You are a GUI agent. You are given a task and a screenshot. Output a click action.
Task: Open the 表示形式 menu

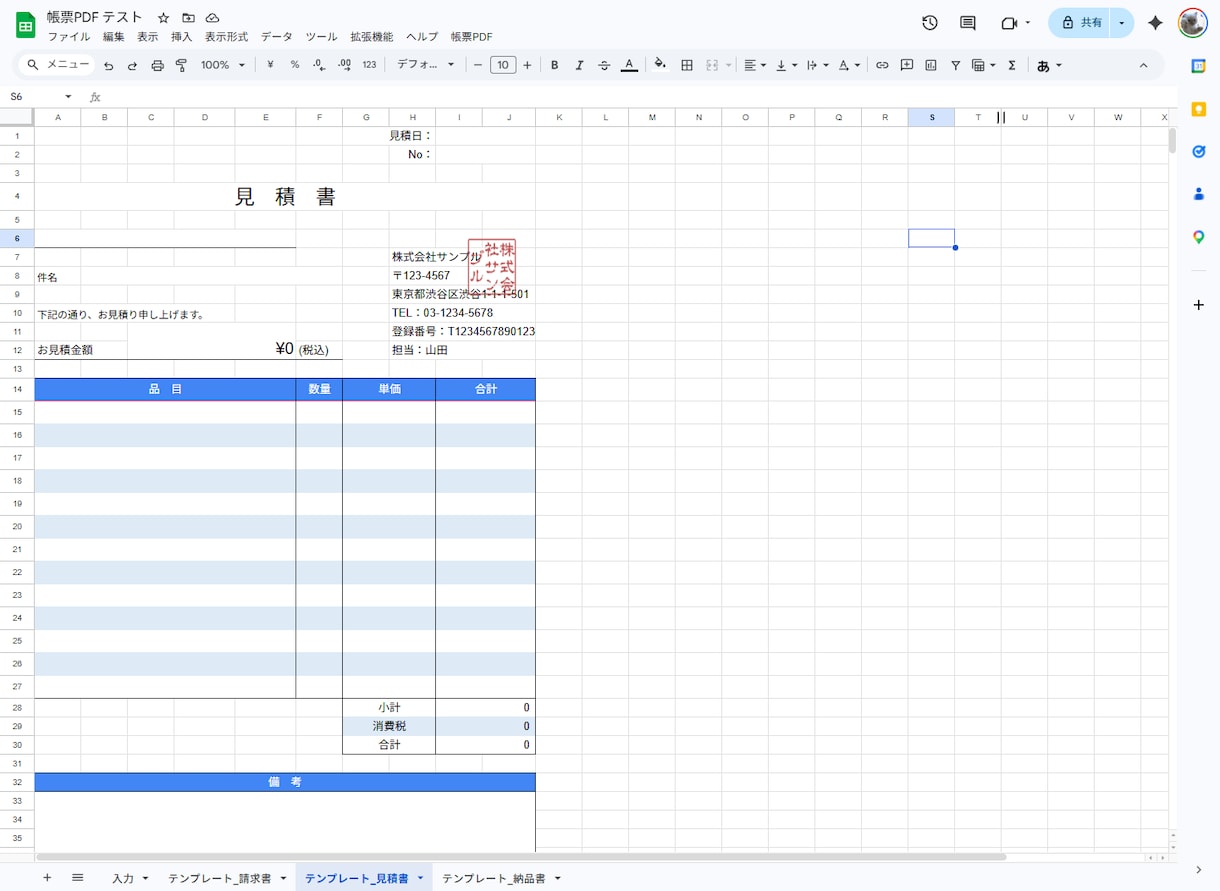pyautogui.click(x=227, y=37)
